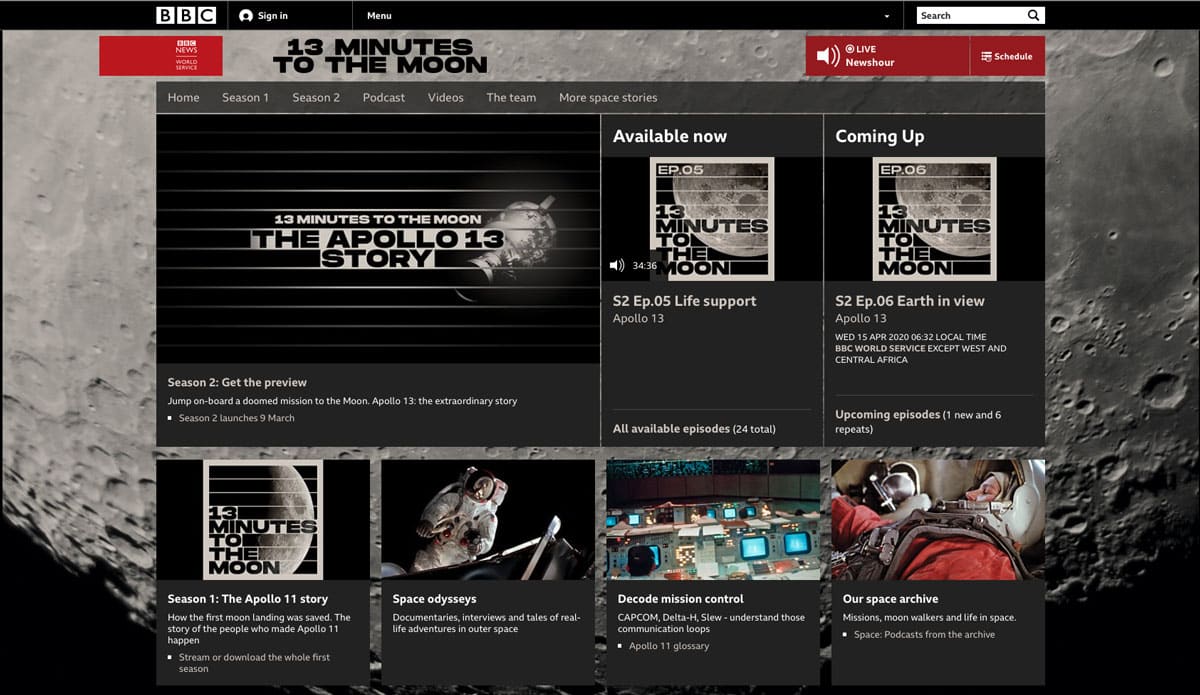The height and width of the screenshot is (695, 1200).
Task: Open the astronaut Space odysseys thumbnail
Action: [x=488, y=520]
